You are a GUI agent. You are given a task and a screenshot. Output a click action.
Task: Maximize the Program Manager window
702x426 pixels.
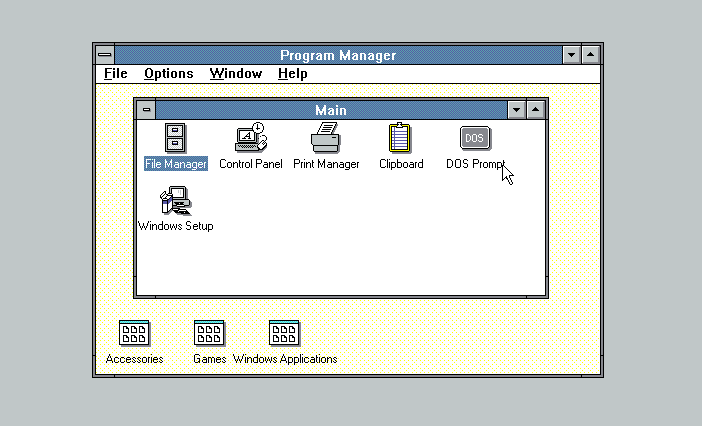coord(591,55)
